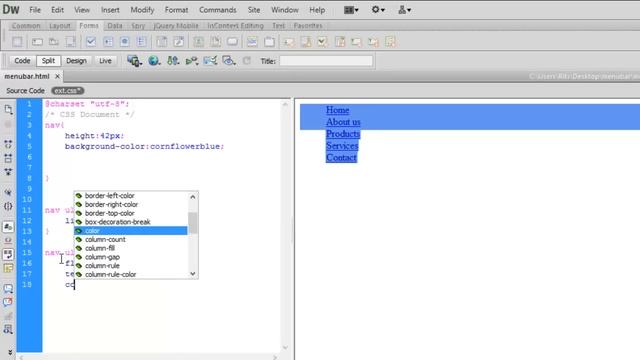Open the user sync settings dropdown

pyautogui.click(x=404, y=10)
